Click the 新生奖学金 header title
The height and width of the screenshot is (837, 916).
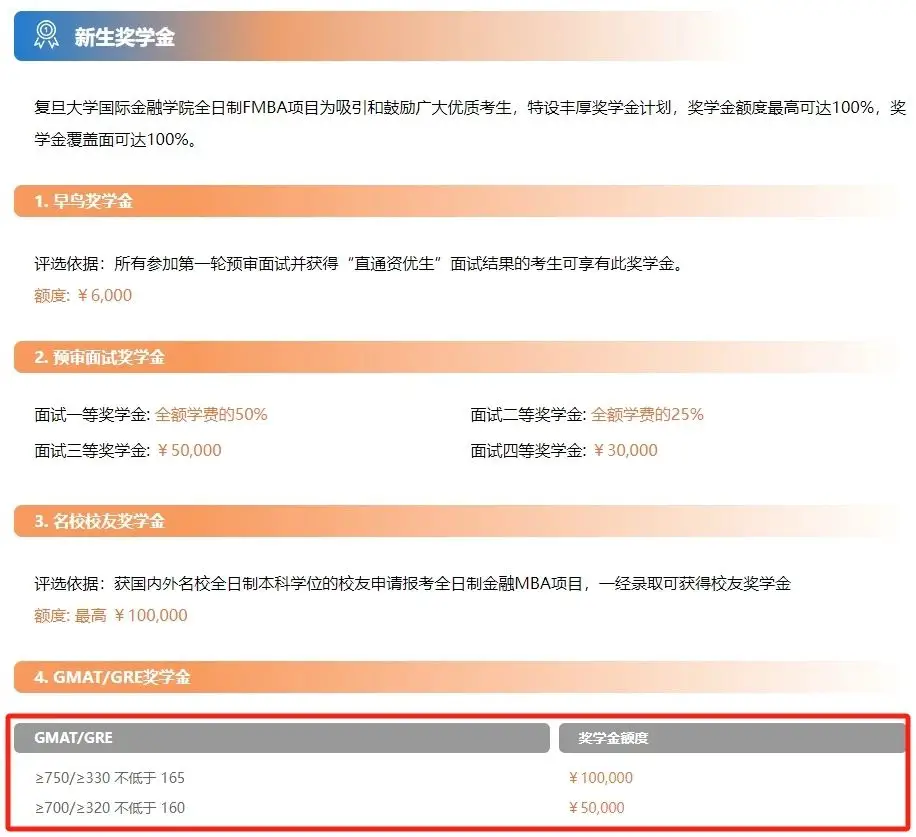(x=124, y=37)
